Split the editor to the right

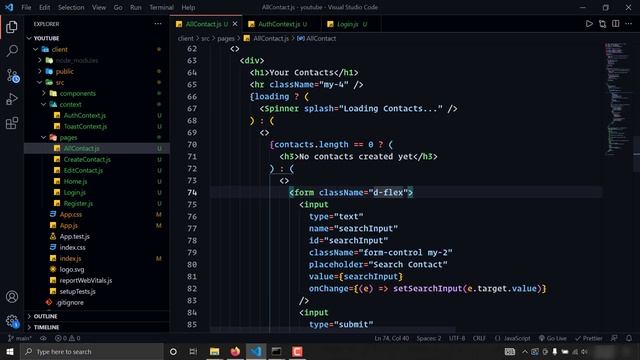616,24
